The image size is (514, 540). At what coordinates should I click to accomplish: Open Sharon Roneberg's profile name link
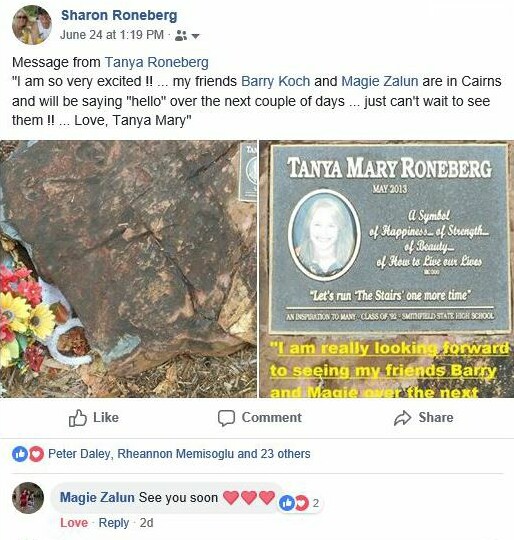[x=119, y=15]
